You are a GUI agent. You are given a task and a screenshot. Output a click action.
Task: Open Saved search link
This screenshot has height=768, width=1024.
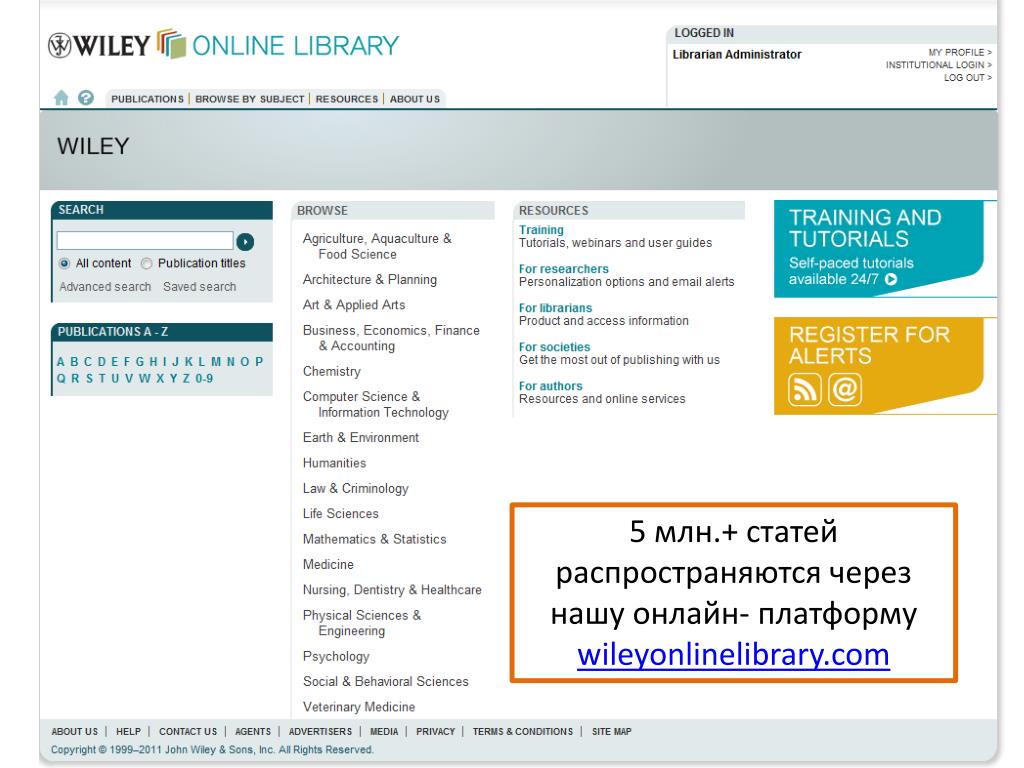pos(200,287)
